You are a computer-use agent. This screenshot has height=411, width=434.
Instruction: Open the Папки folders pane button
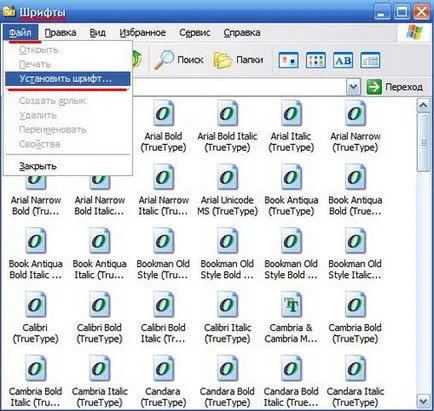coord(238,60)
